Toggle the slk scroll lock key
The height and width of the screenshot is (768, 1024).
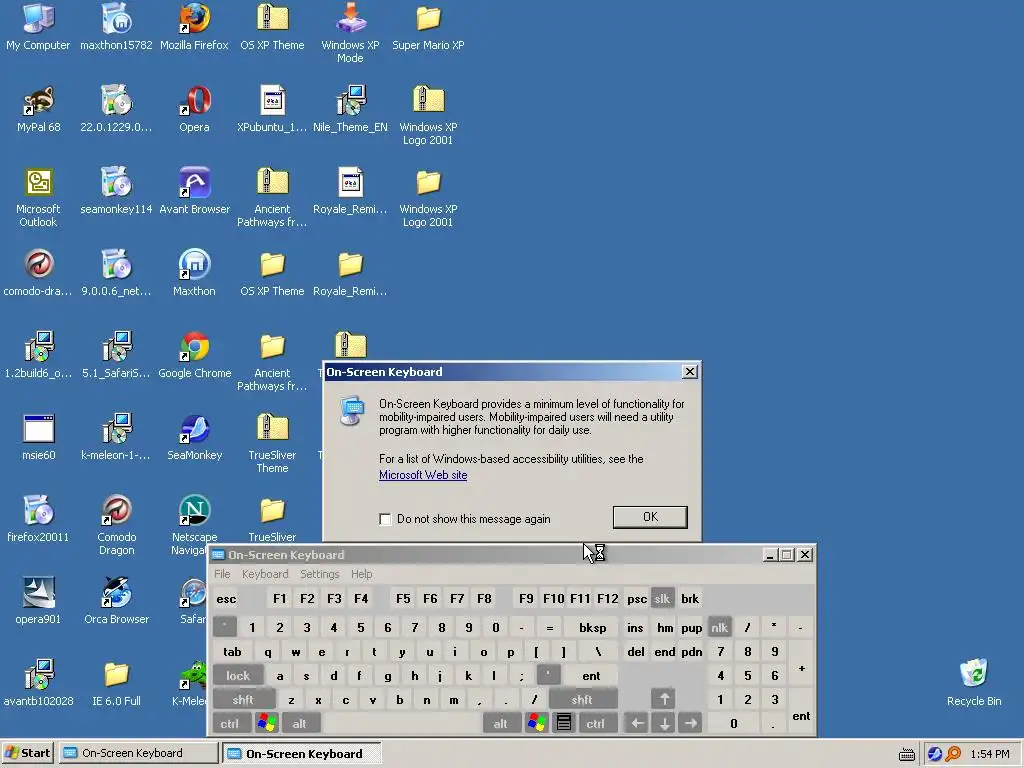click(x=662, y=599)
